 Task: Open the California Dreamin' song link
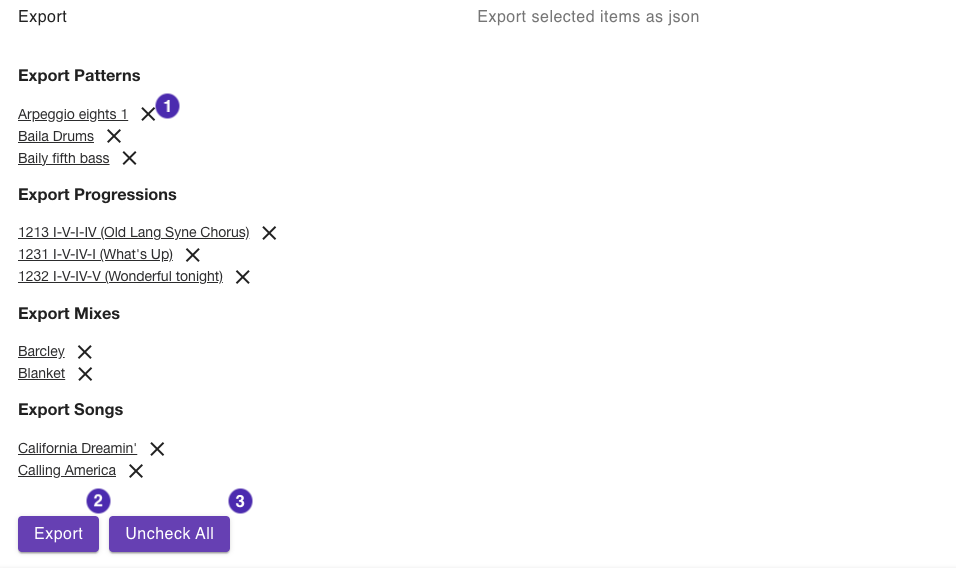coord(77,449)
